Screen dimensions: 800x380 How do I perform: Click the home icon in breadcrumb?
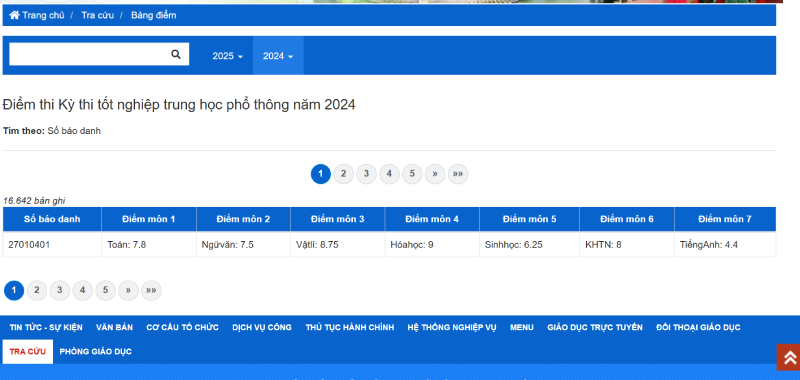pyautogui.click(x=14, y=15)
